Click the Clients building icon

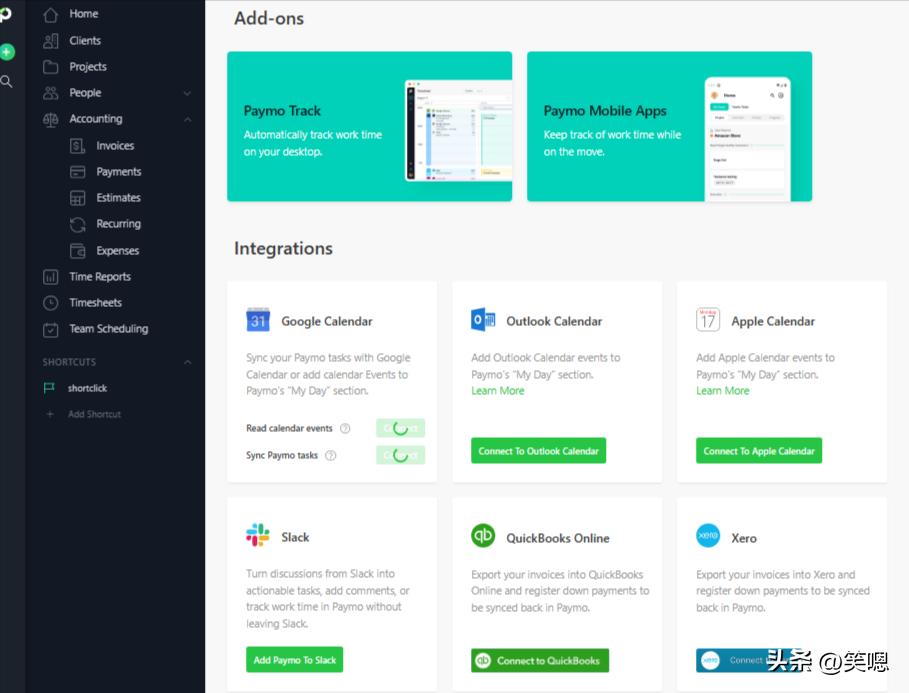pyautogui.click(x=51, y=41)
